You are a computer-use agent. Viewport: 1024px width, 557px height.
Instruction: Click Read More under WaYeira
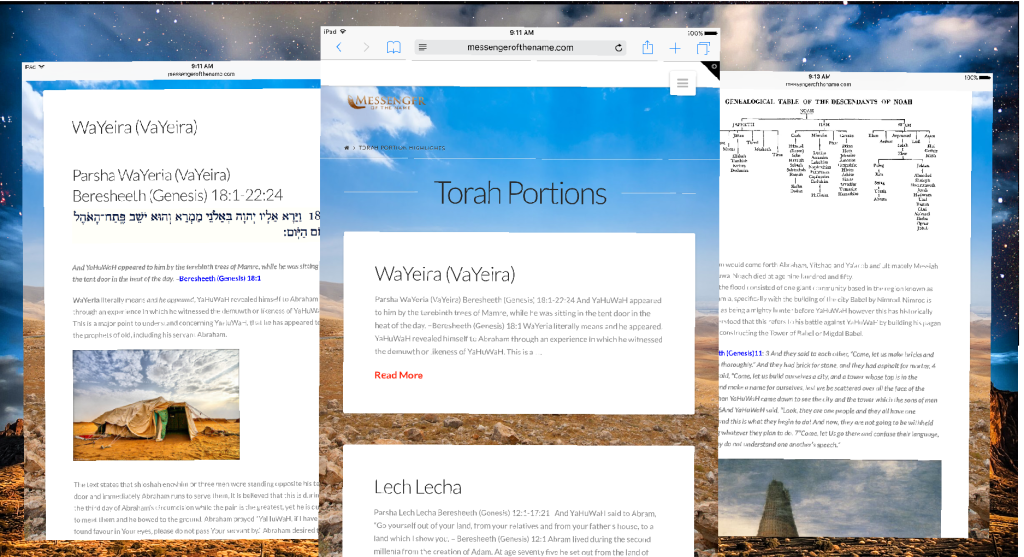point(398,375)
